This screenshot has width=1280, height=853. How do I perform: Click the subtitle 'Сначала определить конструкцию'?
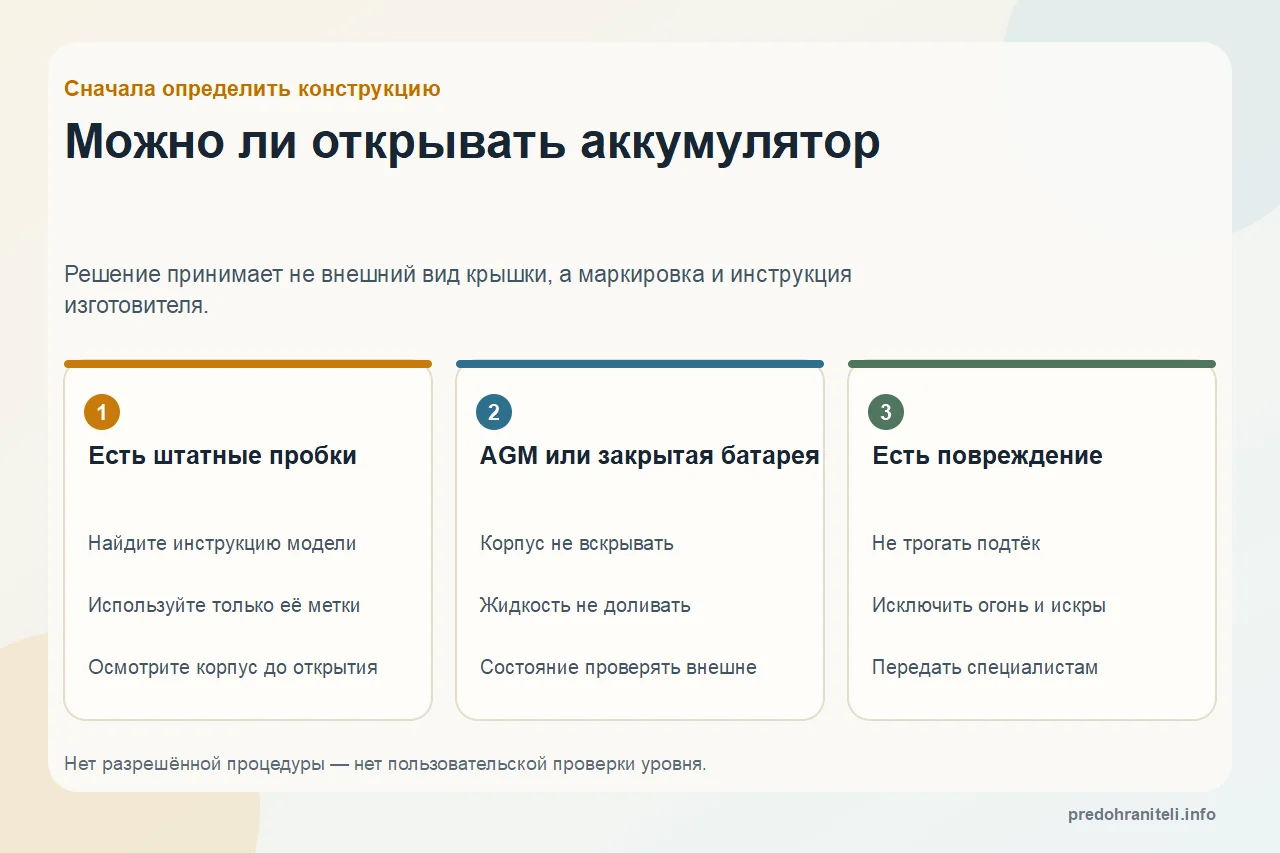[x=252, y=89]
